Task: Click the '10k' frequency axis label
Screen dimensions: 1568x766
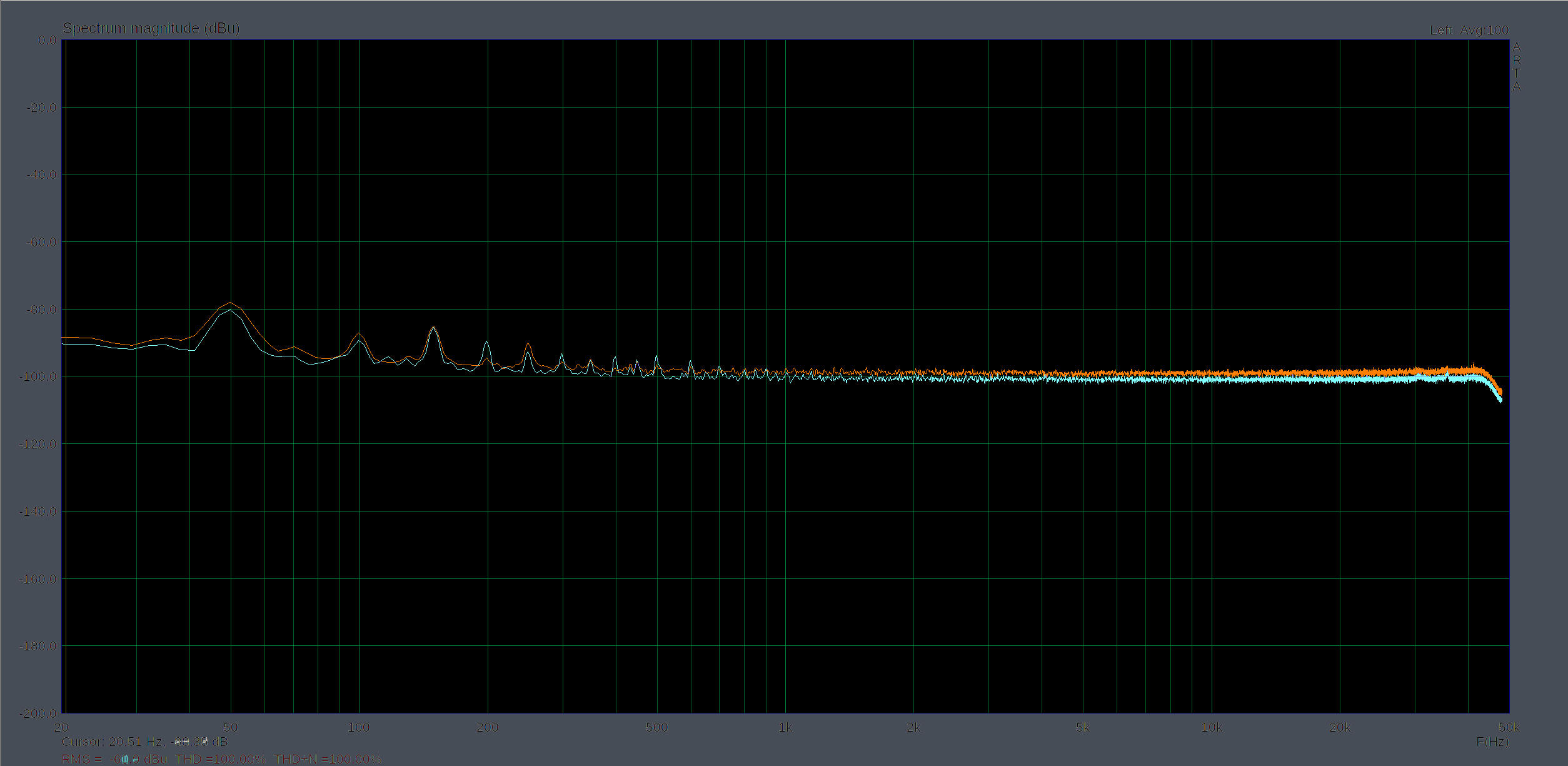Action: point(1212,727)
